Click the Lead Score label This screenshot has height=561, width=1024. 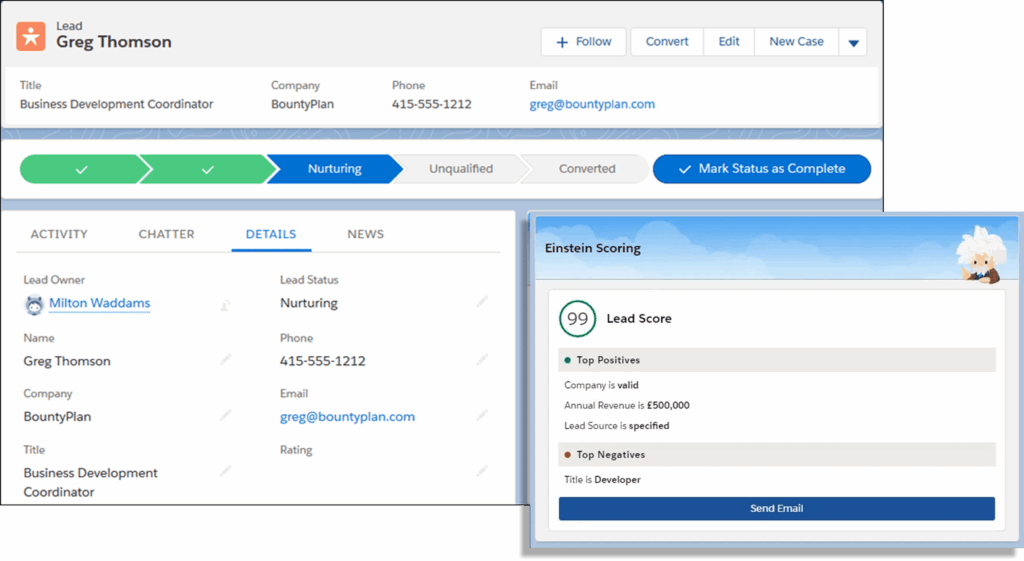click(x=639, y=319)
